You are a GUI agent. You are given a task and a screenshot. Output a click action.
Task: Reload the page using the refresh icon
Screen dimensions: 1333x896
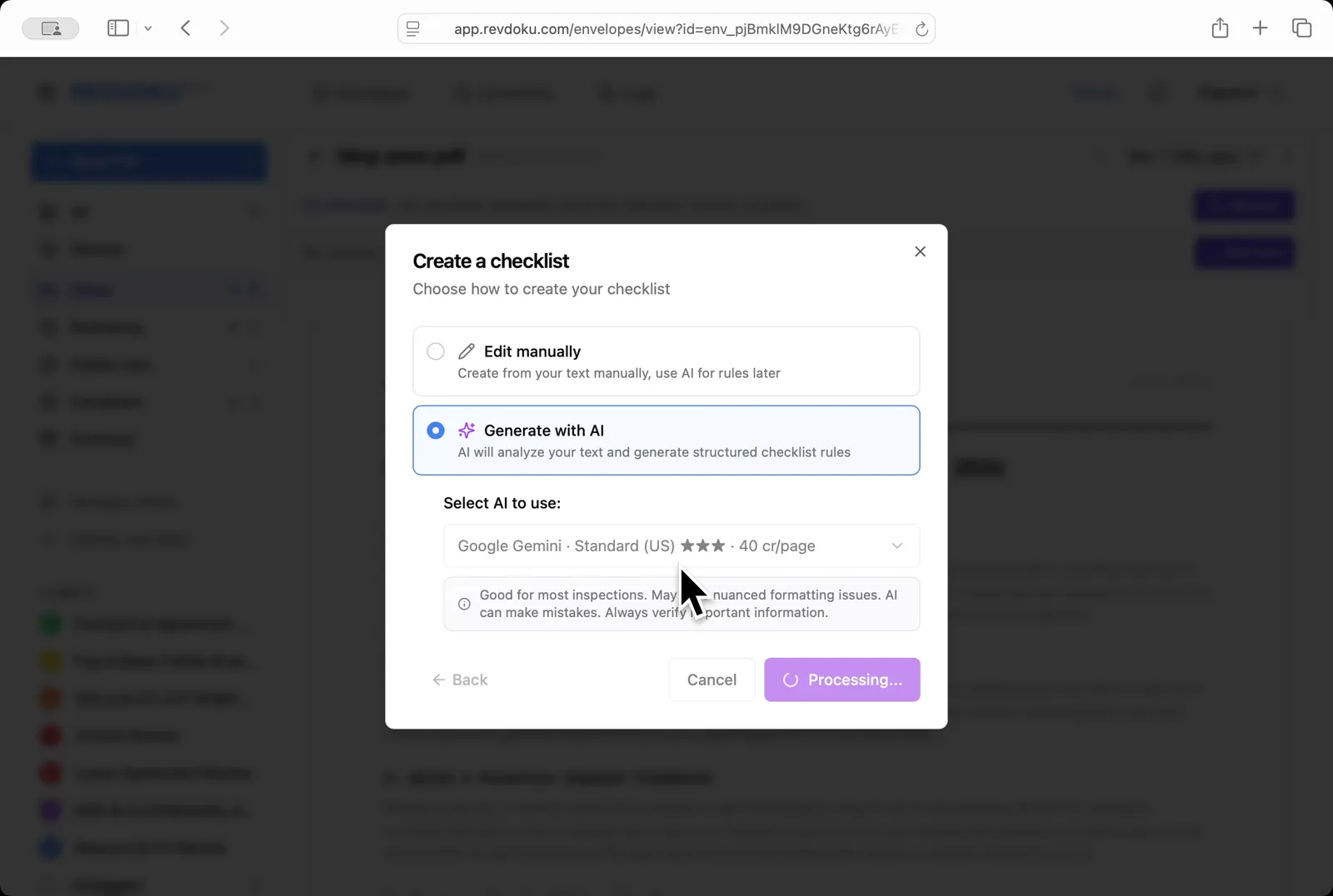[922, 28]
